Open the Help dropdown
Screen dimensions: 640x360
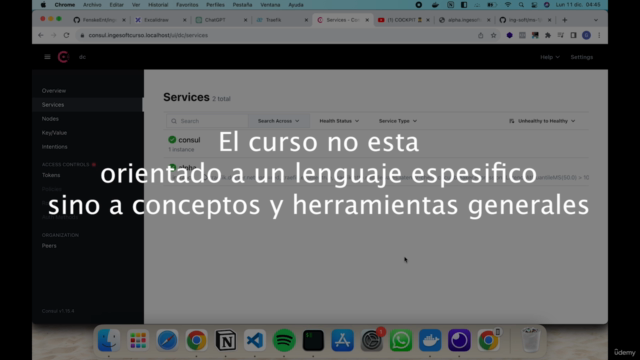click(x=549, y=57)
